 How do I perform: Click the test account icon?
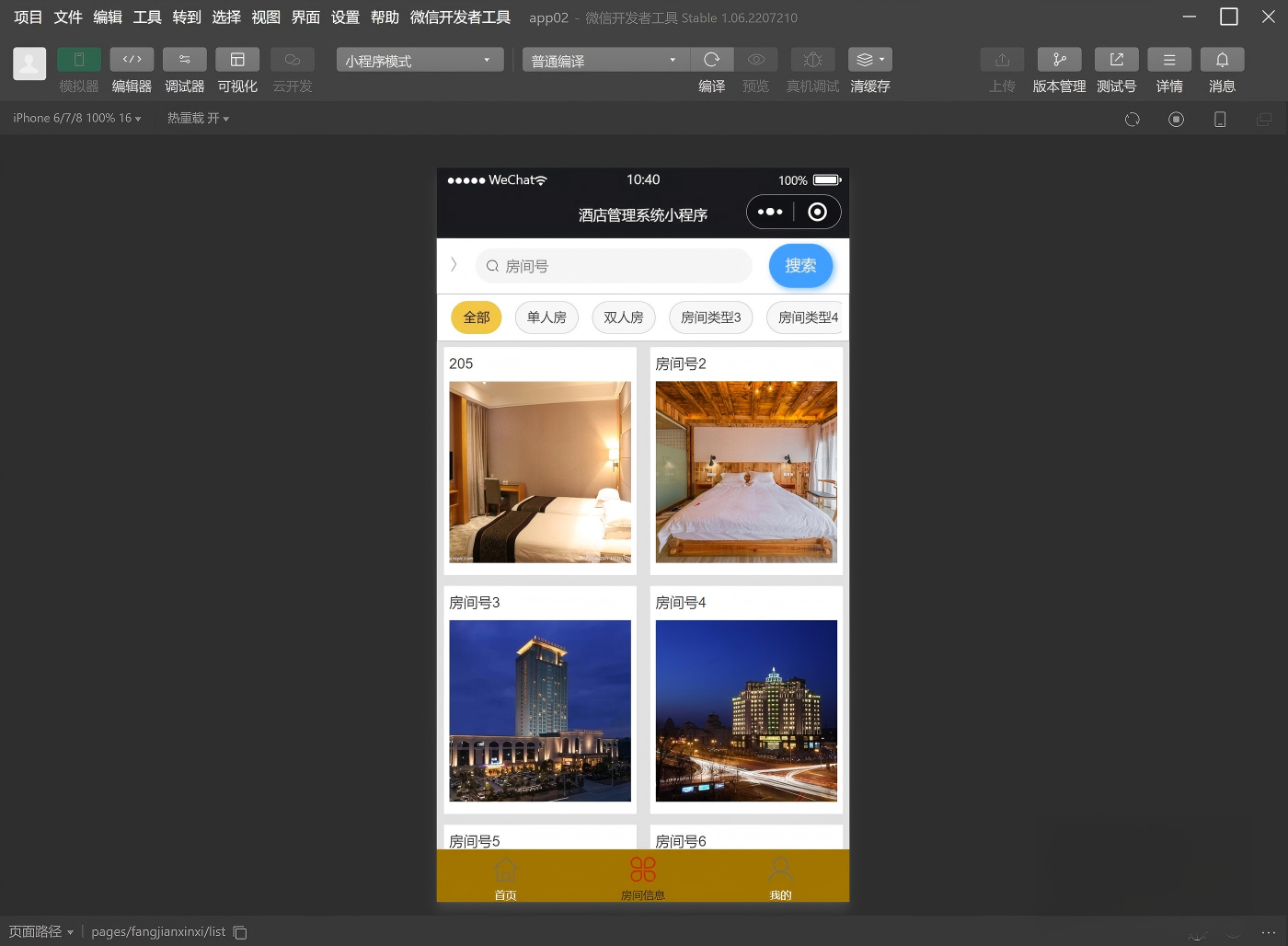pyautogui.click(x=1117, y=60)
